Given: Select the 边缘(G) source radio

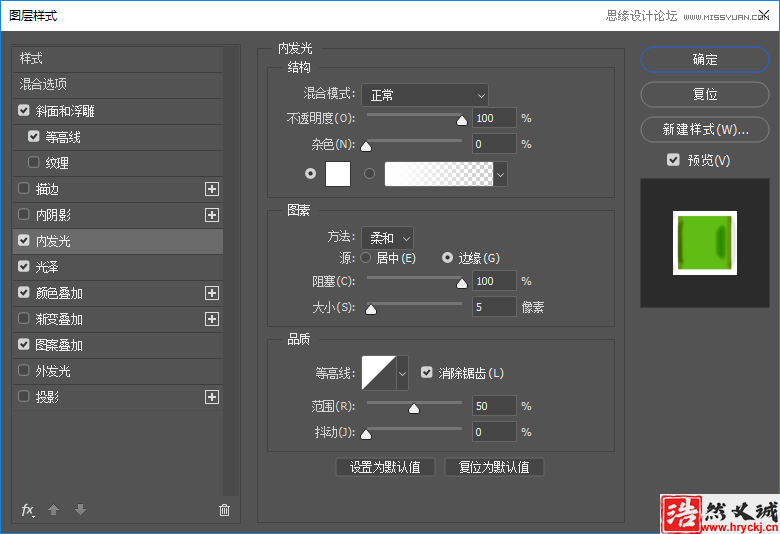Looking at the screenshot, I should [448, 258].
